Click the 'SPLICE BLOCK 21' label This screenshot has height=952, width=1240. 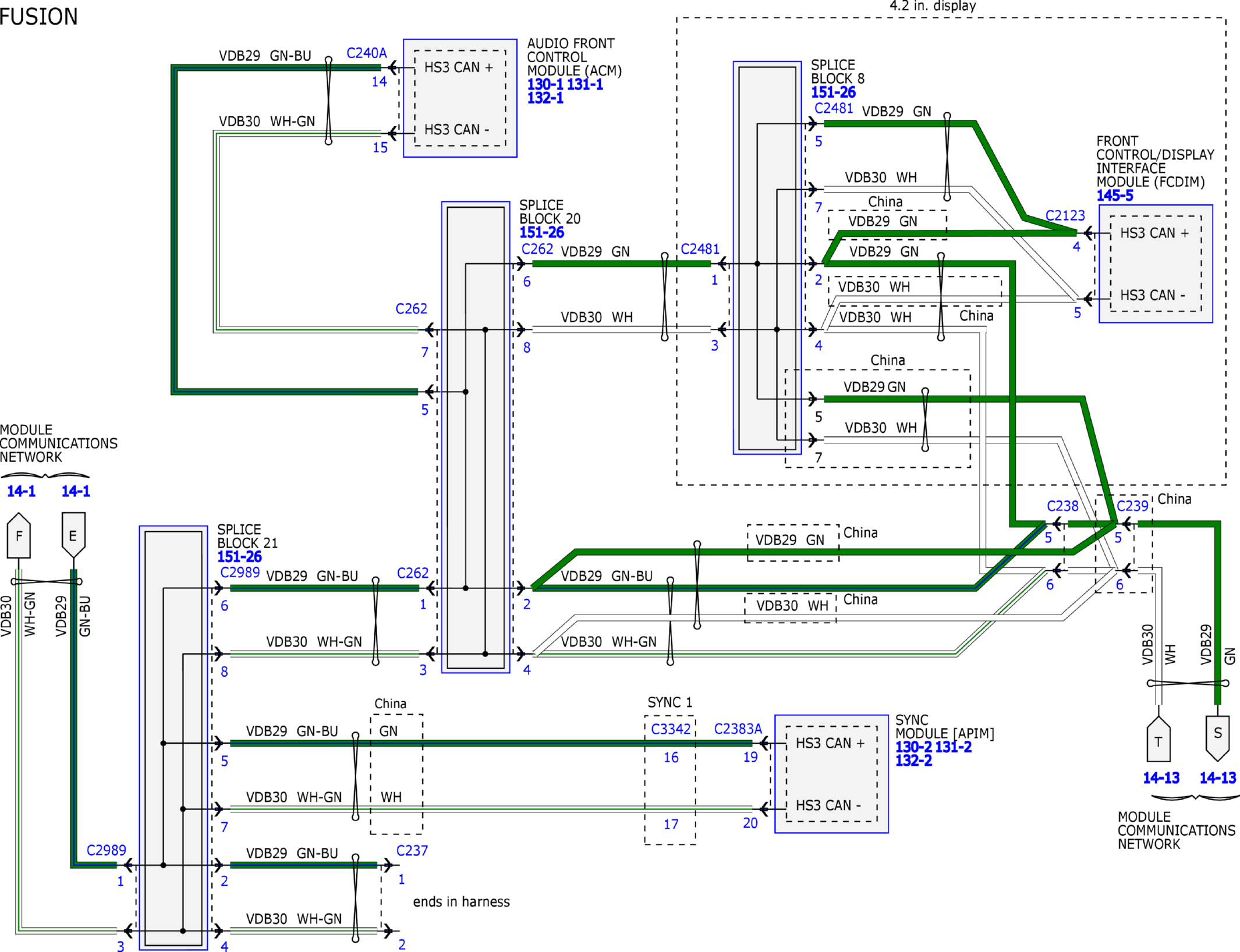click(247, 536)
